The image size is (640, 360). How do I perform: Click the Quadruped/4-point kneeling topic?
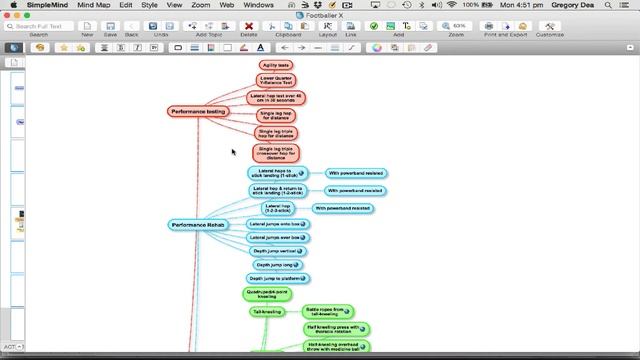(267, 294)
